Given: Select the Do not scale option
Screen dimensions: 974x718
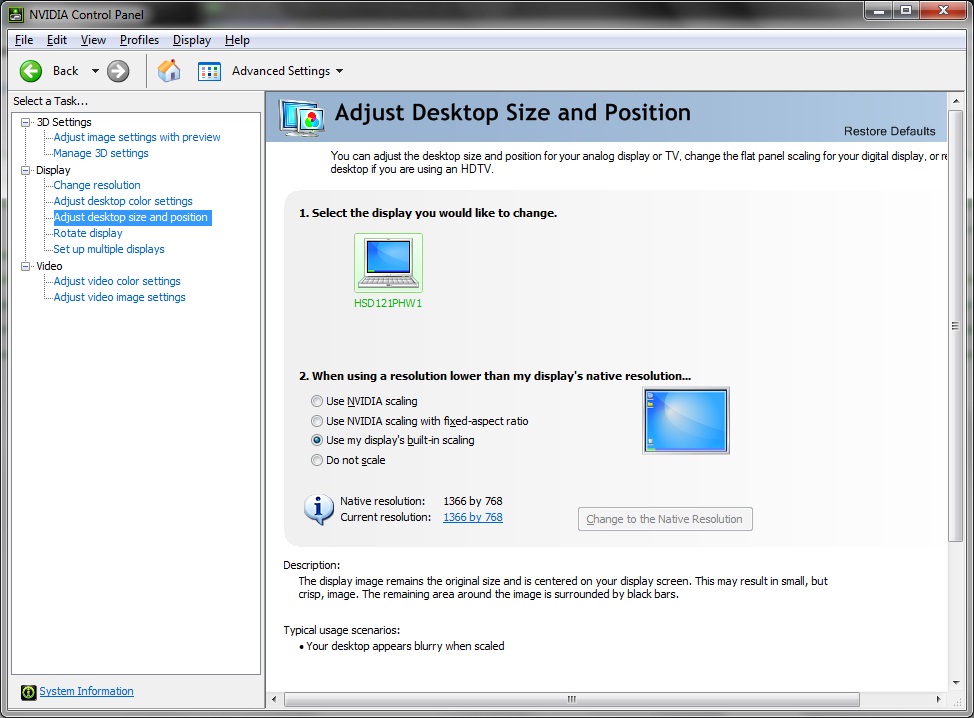Looking at the screenshot, I should (x=317, y=460).
